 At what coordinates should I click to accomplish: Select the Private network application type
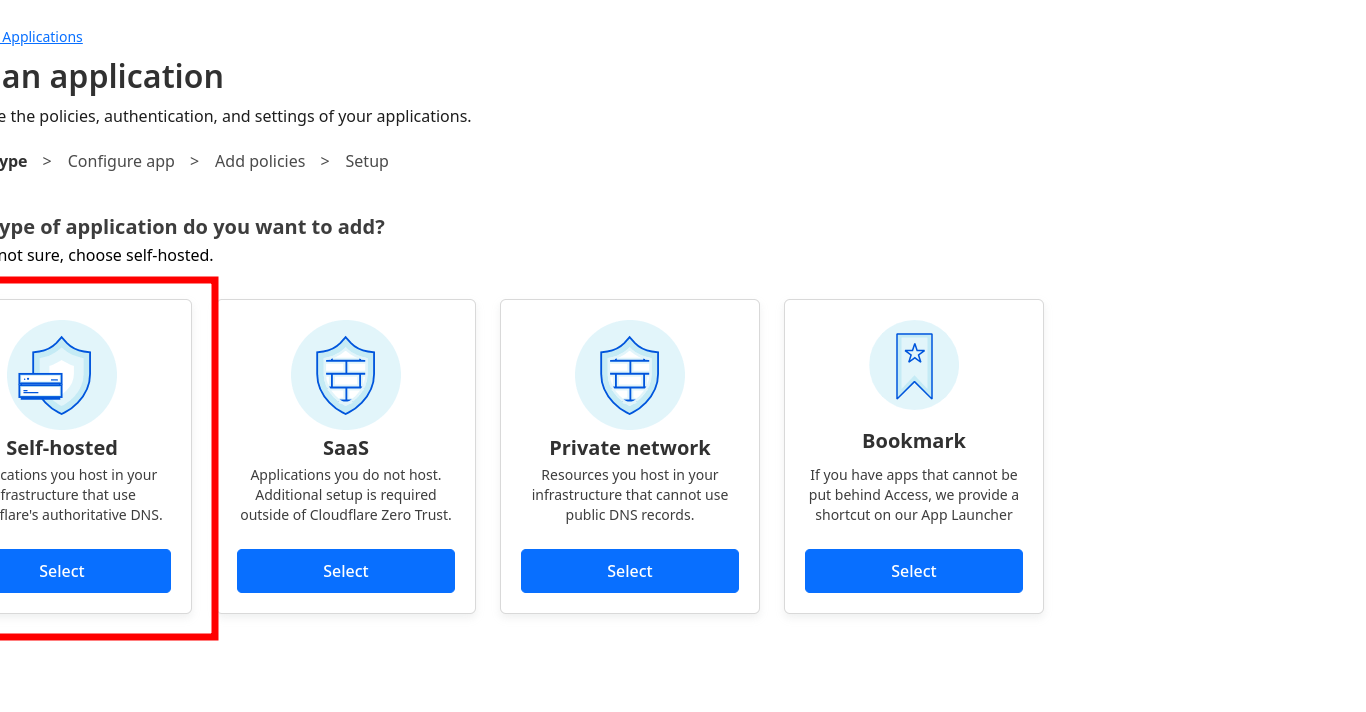point(630,570)
